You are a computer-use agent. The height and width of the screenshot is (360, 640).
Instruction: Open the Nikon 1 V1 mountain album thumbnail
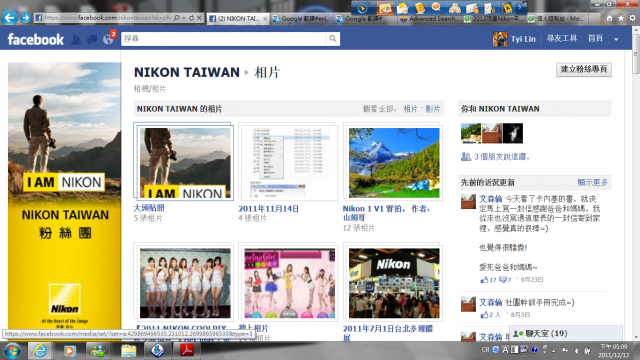pos(394,162)
